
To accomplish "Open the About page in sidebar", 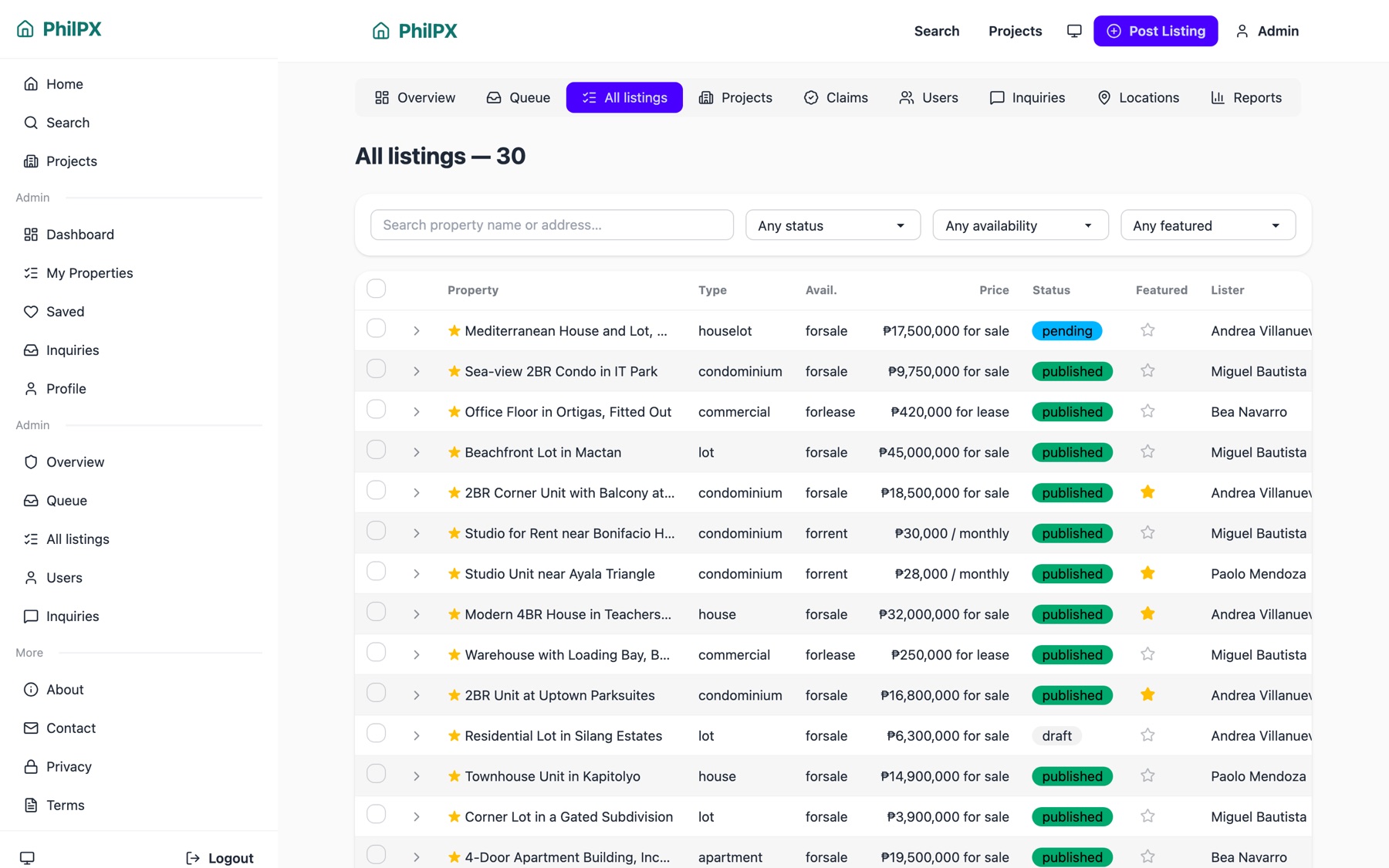I will click(x=139, y=690).
